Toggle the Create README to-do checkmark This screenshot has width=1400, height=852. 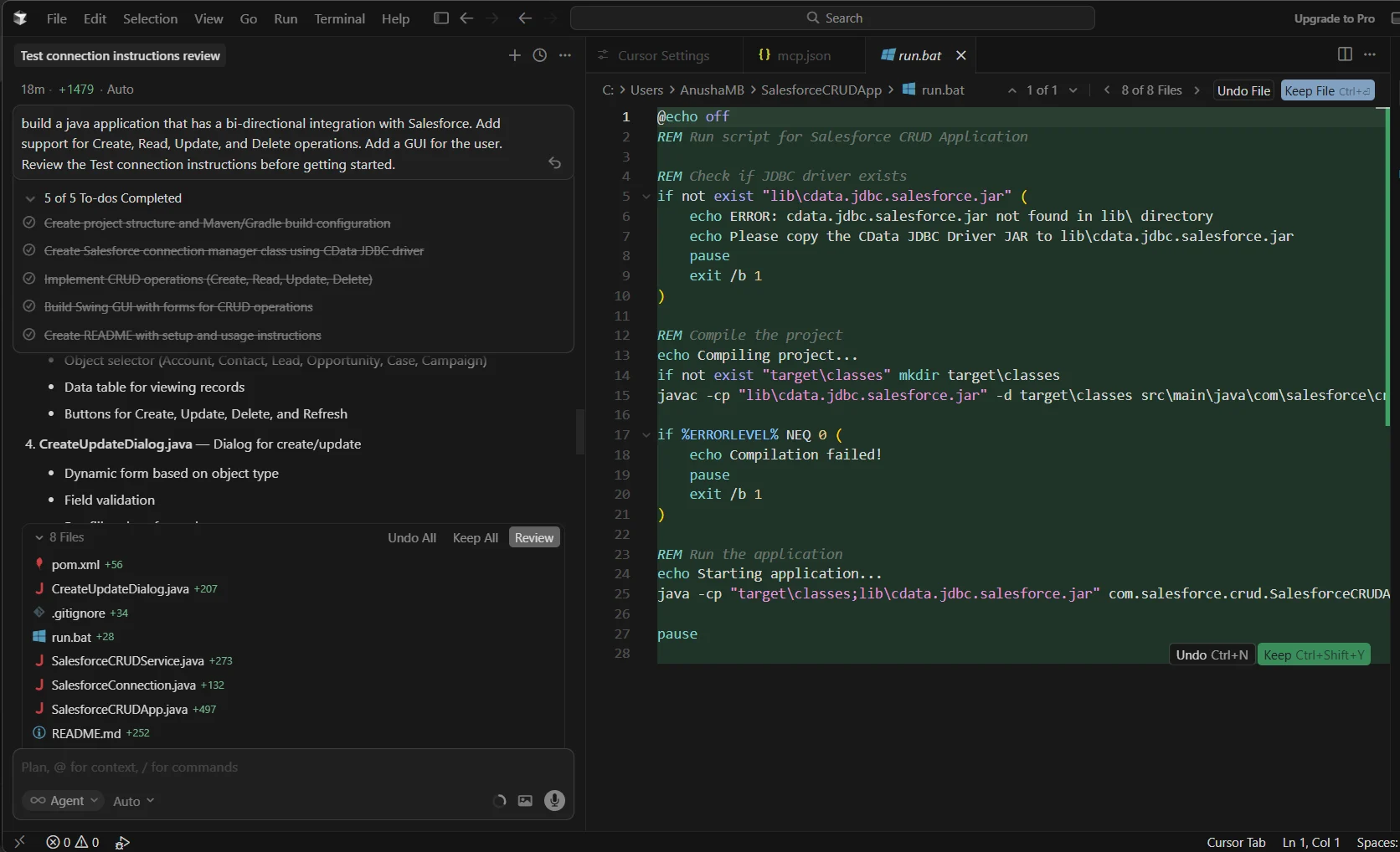click(29, 336)
